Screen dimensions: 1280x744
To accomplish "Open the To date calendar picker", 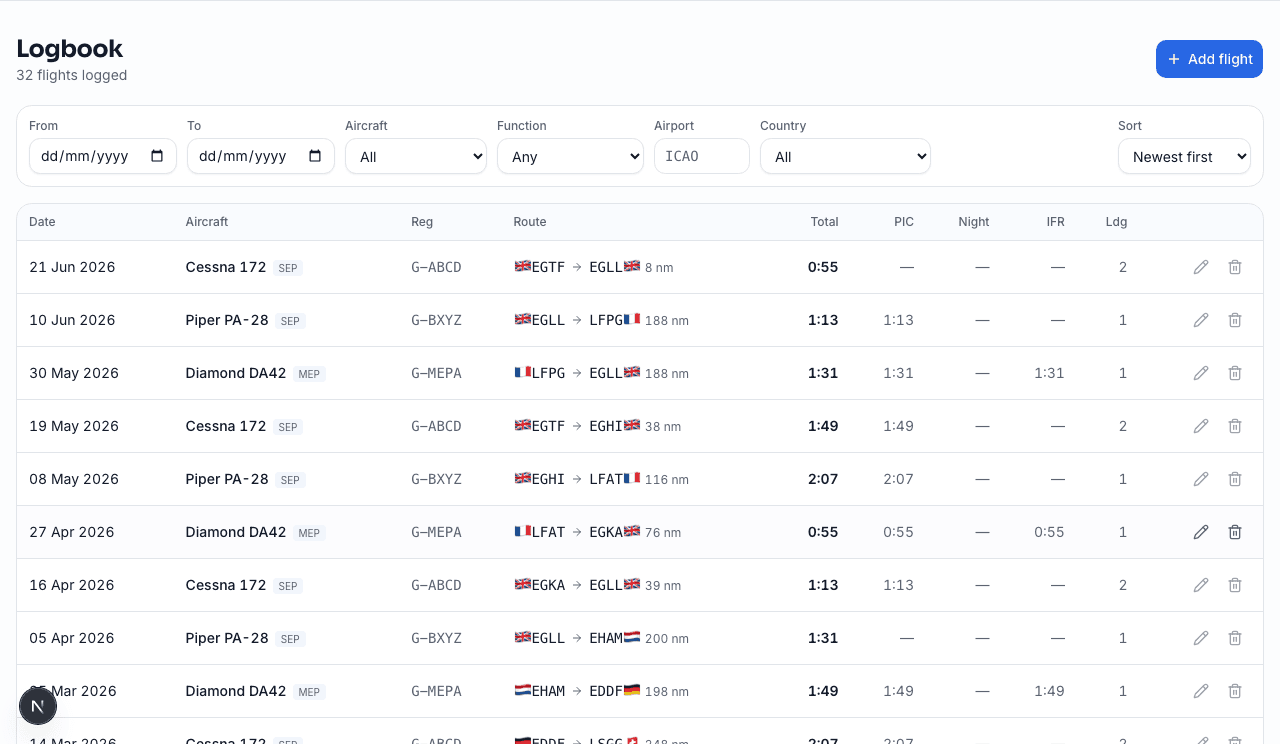I will 315,156.
